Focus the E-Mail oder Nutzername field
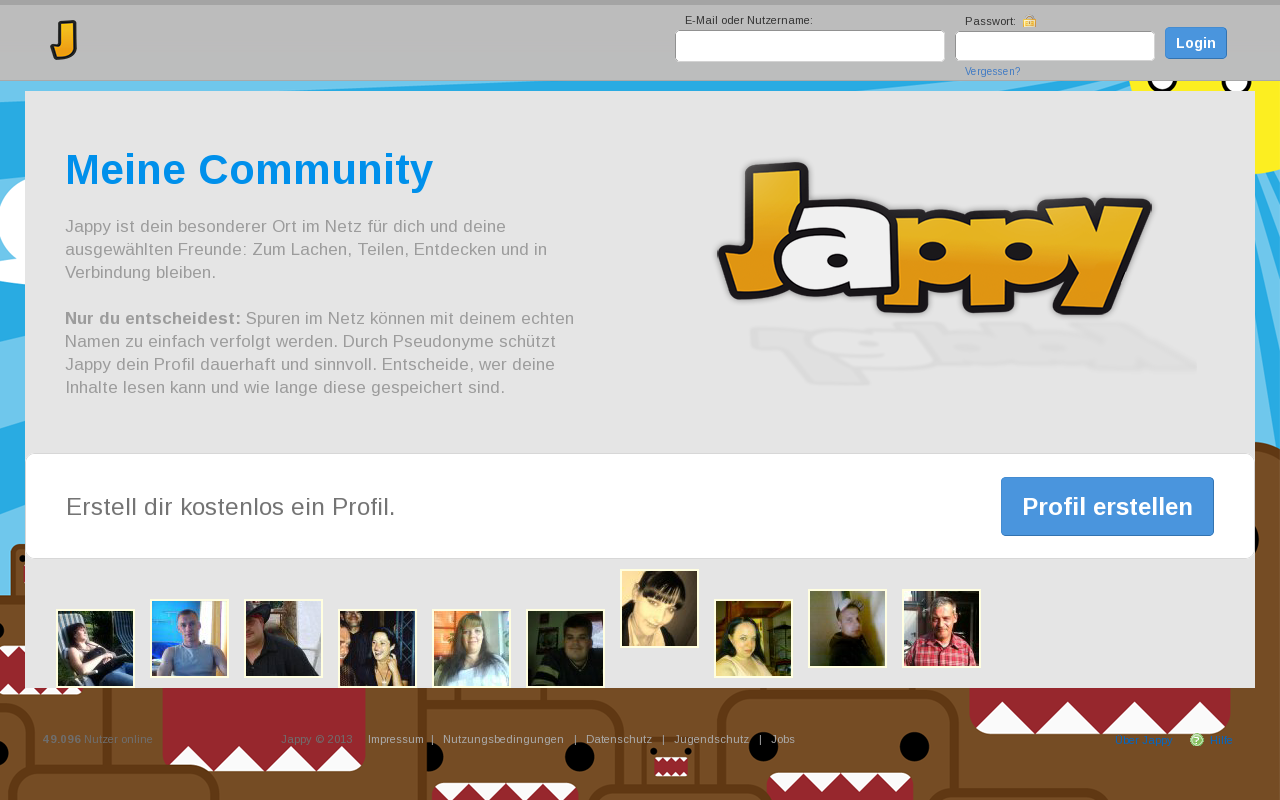The image size is (1280, 800). click(810, 46)
